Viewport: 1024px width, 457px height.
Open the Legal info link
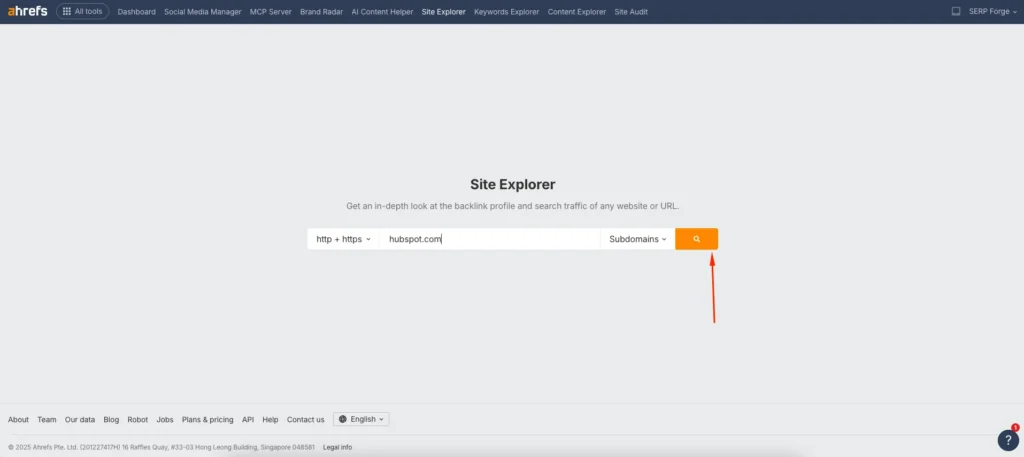click(x=338, y=447)
